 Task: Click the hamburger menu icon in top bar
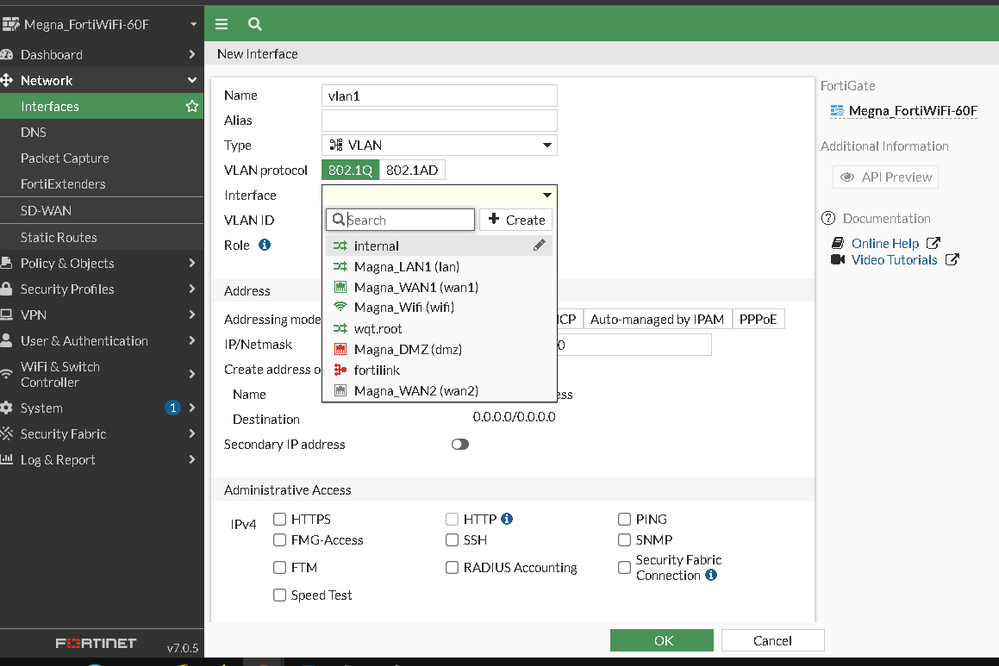(222, 24)
